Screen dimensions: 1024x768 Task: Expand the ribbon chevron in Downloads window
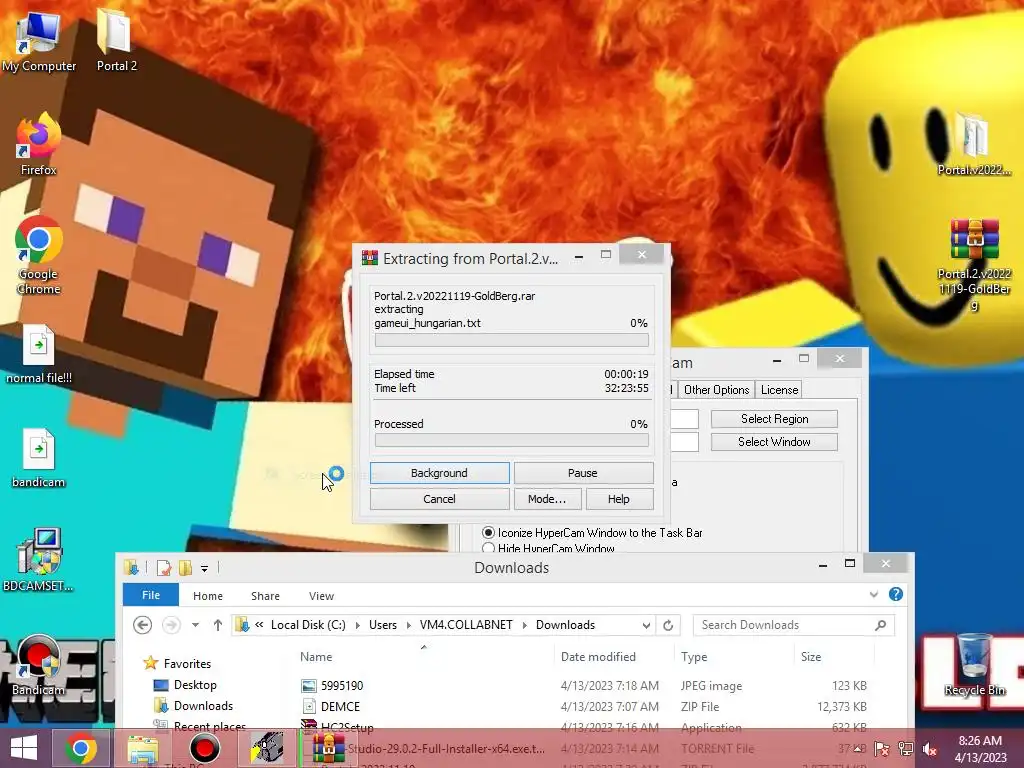click(x=874, y=594)
